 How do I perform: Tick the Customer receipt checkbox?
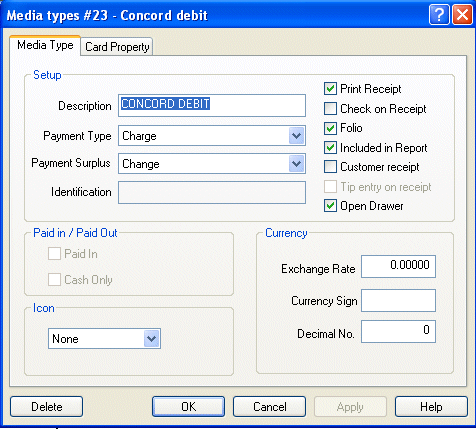(330, 167)
